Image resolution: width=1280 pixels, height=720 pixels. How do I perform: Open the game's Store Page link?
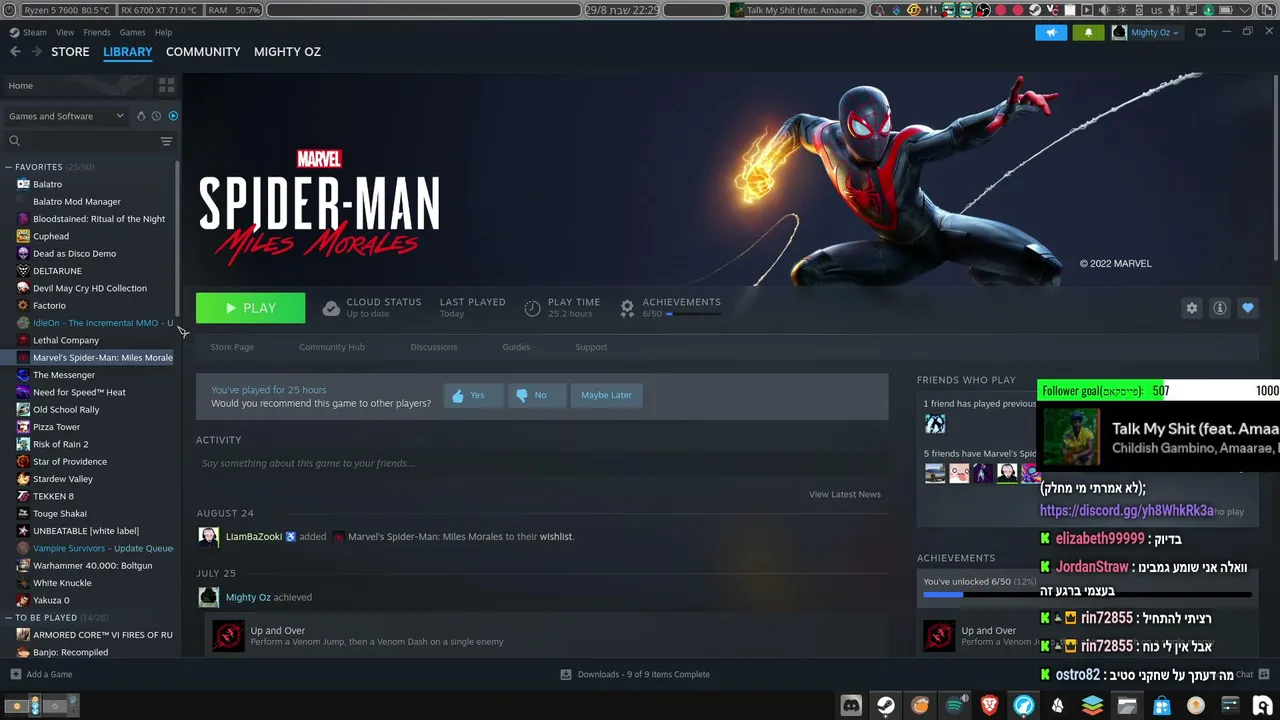coord(232,347)
